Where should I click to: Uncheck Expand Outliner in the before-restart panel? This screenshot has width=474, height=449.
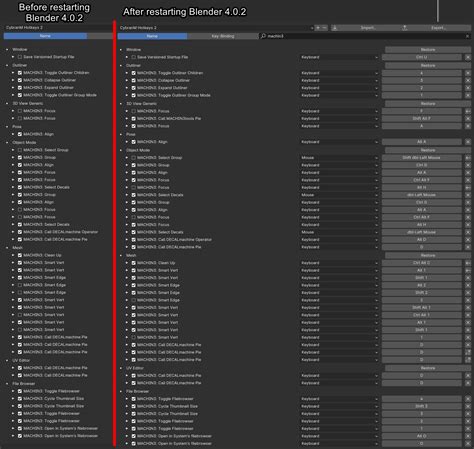click(20, 88)
